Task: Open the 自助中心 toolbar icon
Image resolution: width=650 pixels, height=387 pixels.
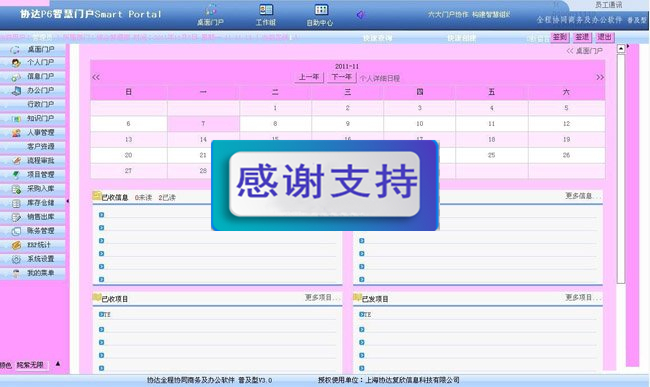Action: 320,15
